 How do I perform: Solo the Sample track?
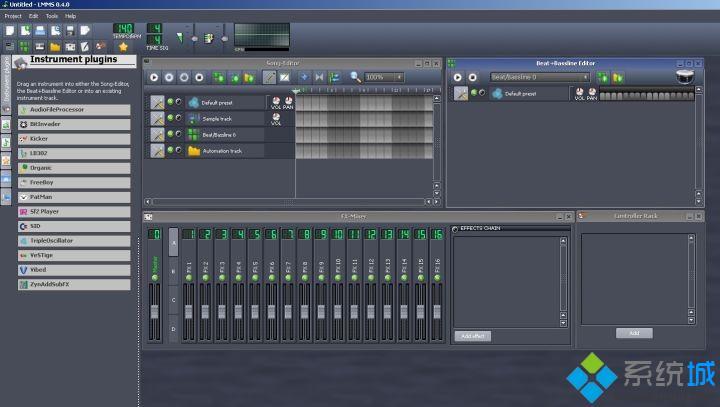[178, 118]
